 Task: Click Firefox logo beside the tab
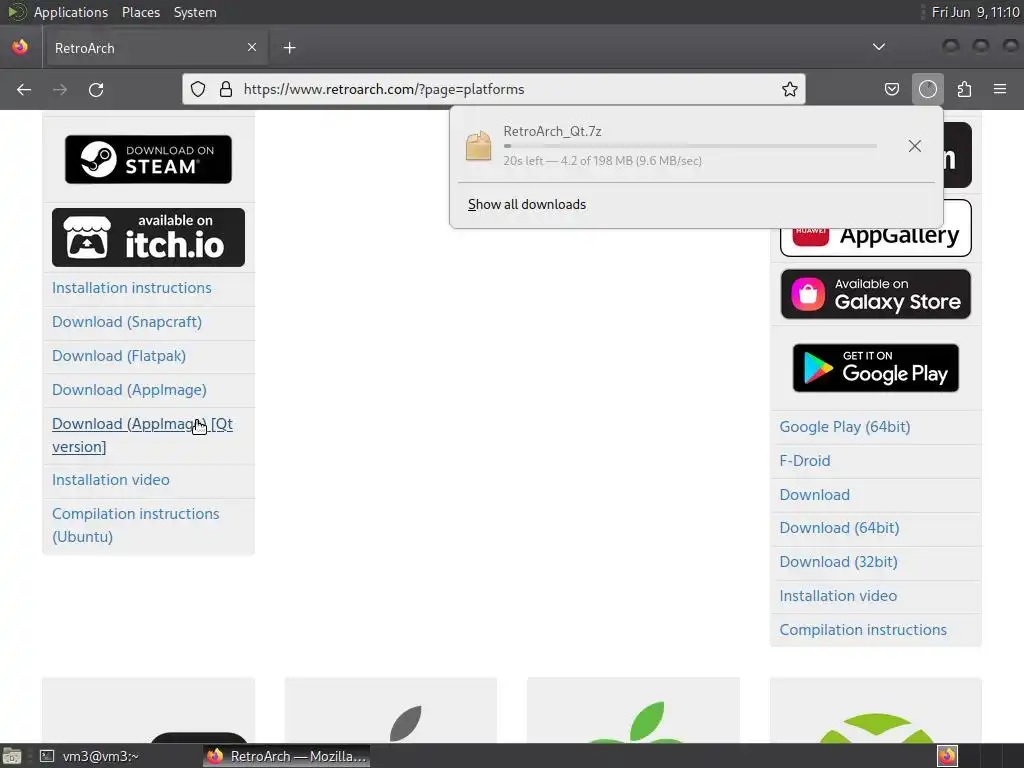[20, 47]
